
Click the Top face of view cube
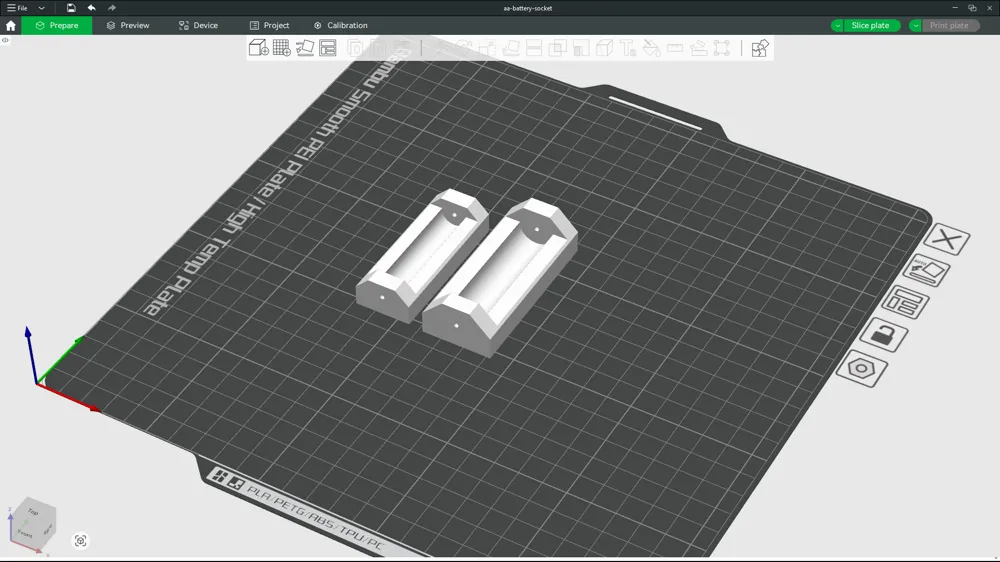click(x=34, y=512)
